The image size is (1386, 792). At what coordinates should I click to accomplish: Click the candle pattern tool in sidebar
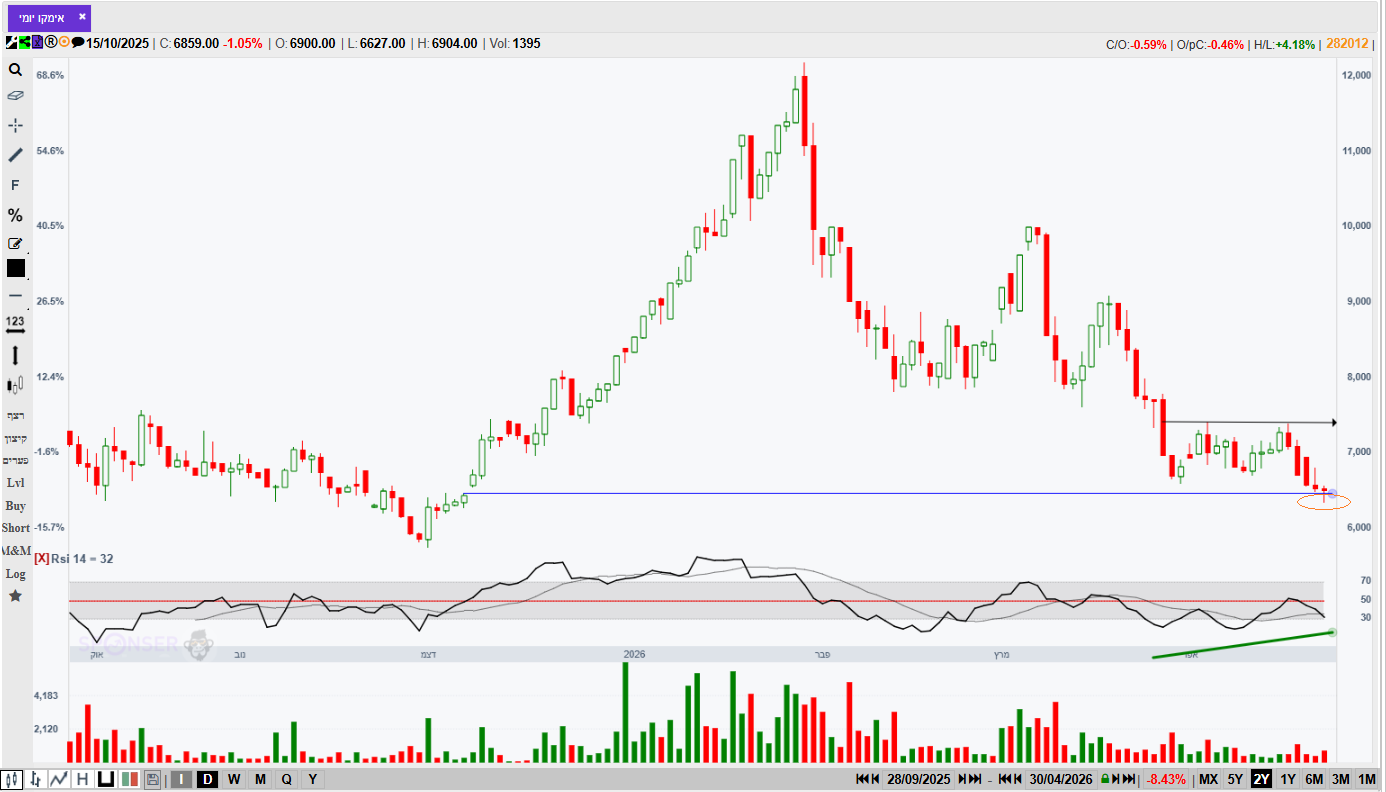coord(15,384)
